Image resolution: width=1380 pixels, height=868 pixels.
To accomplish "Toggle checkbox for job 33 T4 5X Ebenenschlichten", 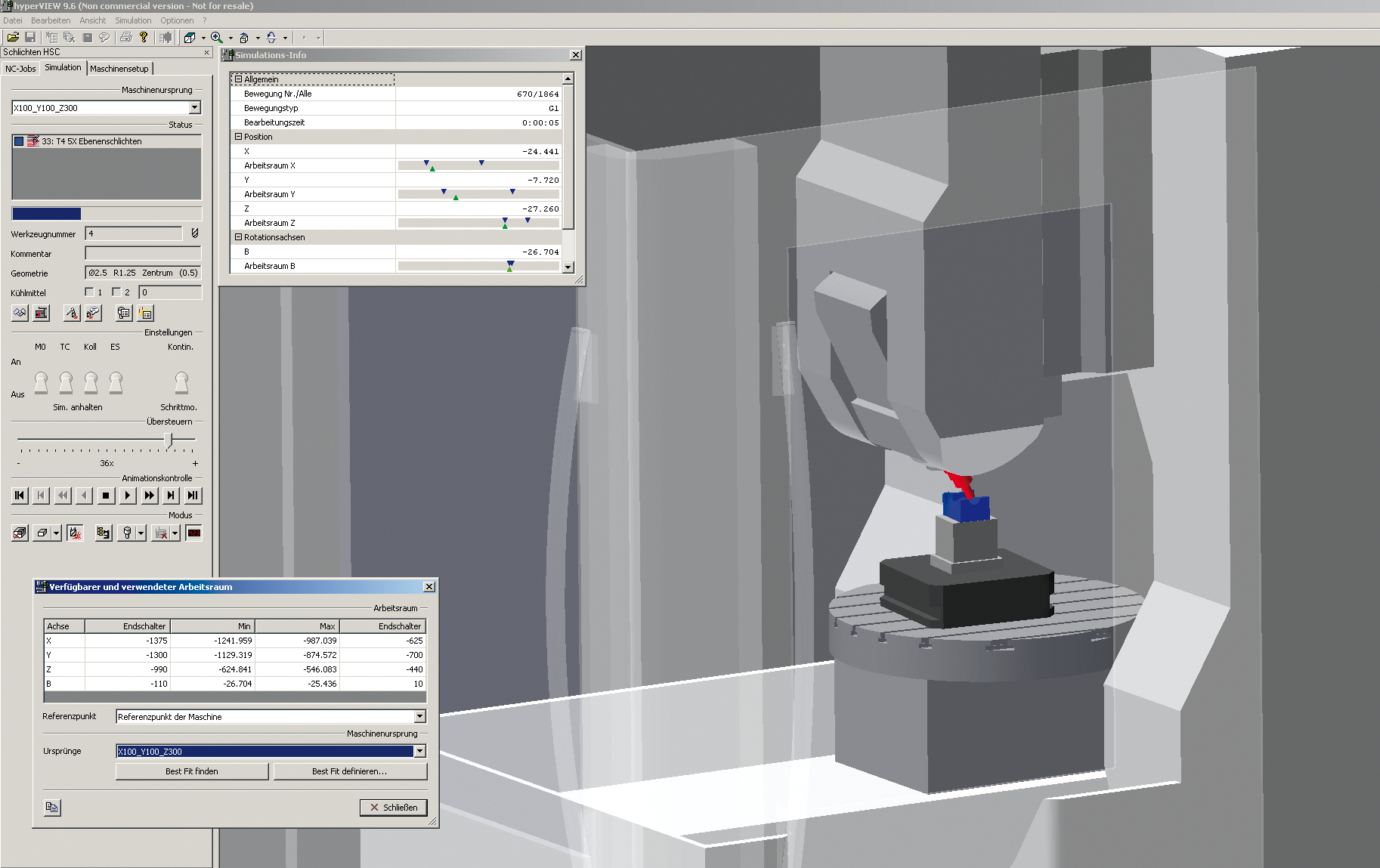I will point(19,141).
